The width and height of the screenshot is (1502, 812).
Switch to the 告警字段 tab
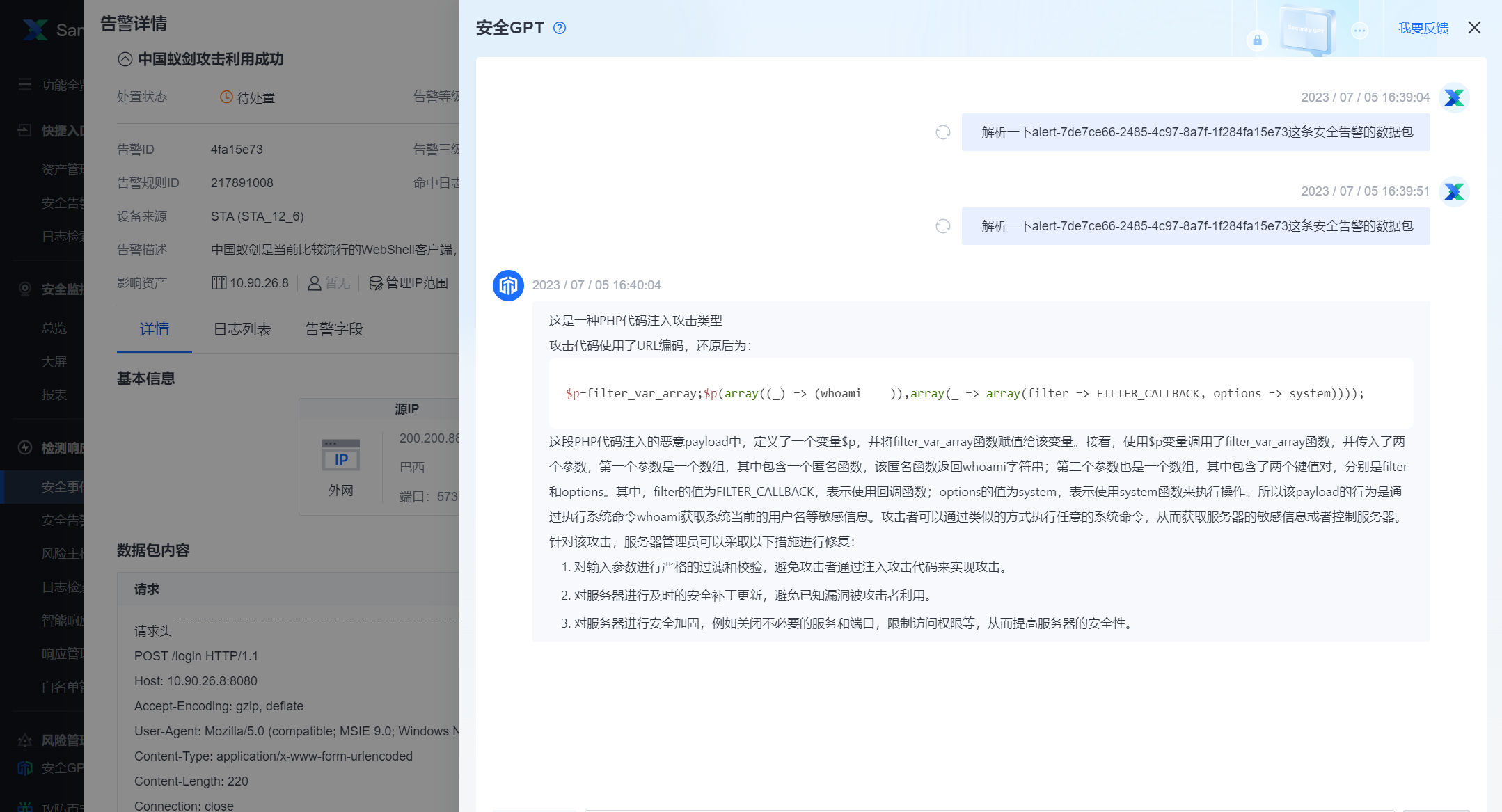click(x=333, y=329)
